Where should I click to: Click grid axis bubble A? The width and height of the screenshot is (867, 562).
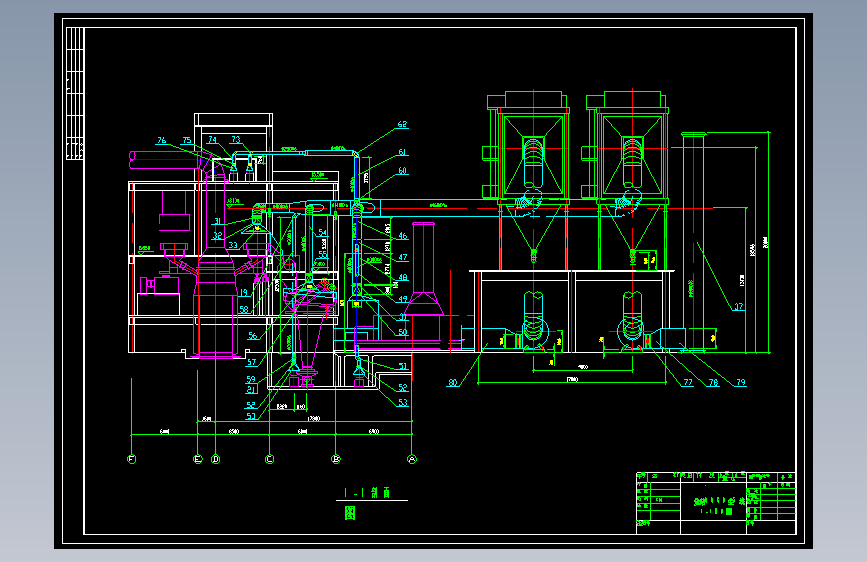coord(412,459)
